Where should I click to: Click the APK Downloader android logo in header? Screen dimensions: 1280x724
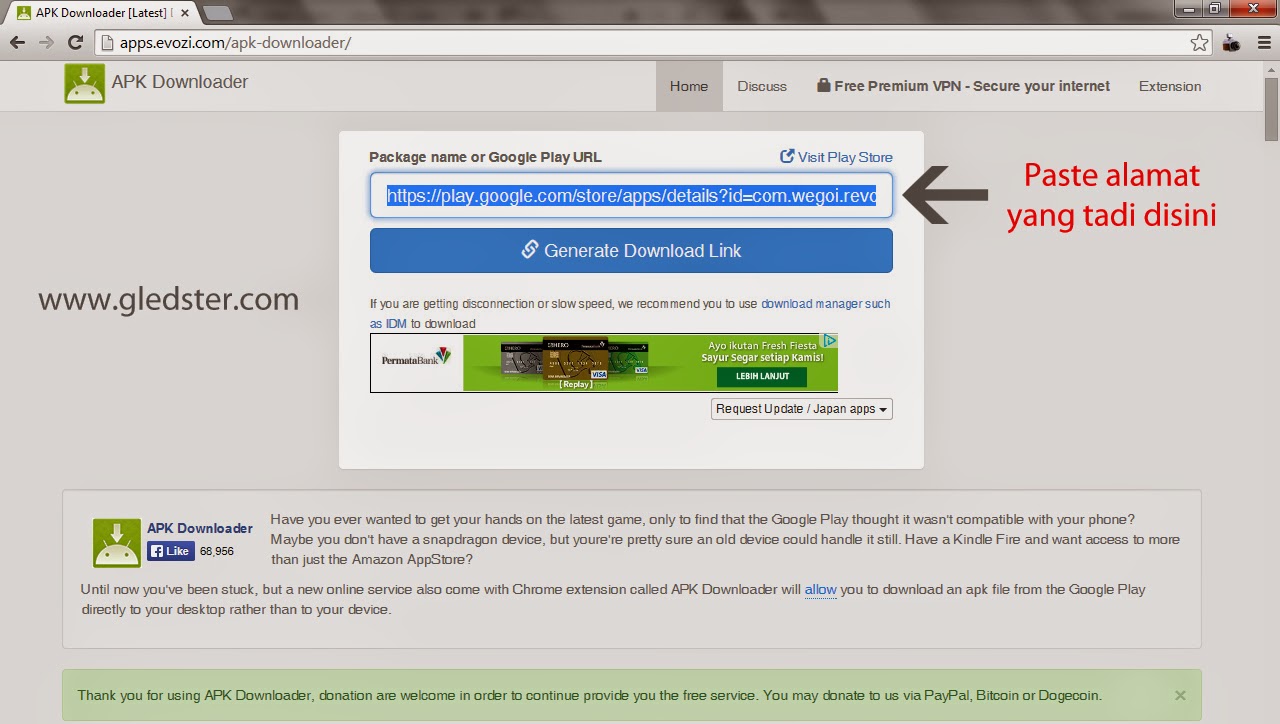coord(84,83)
